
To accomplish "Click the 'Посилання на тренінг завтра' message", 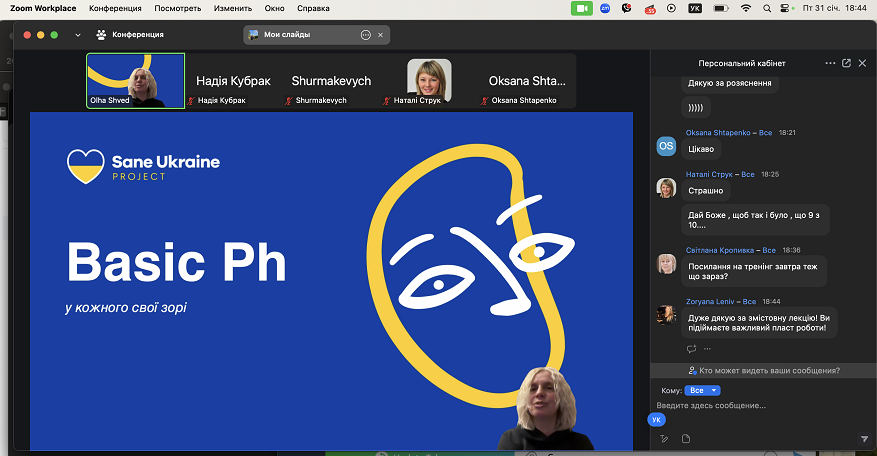I will point(754,271).
